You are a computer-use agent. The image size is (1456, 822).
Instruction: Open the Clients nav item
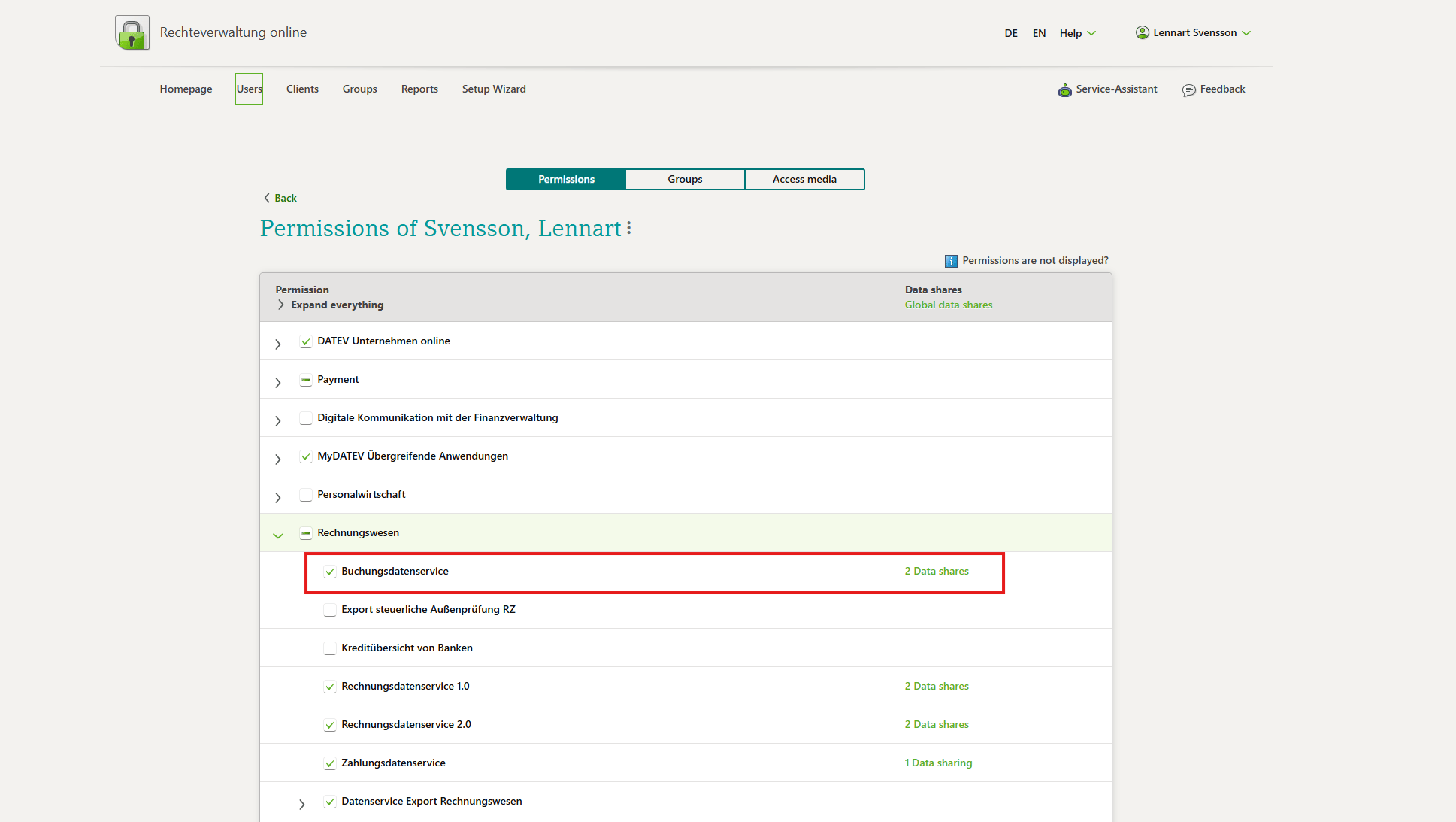302,89
